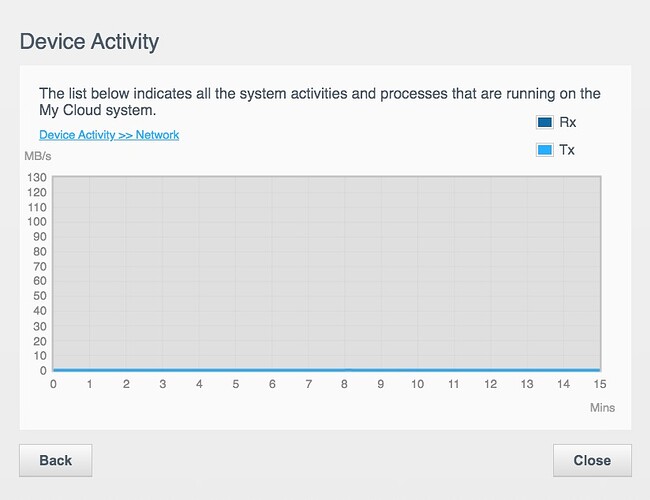Click the center of the gray chart area

point(326,273)
